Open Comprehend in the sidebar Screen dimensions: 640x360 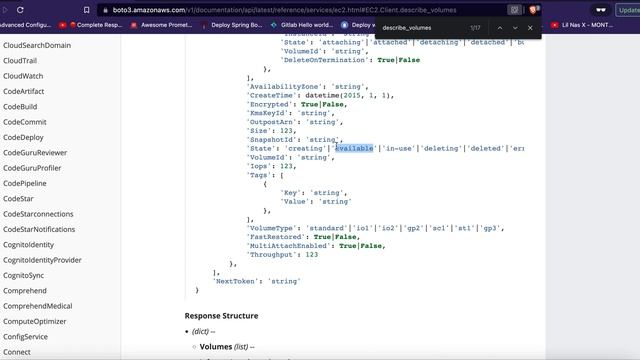click(x=24, y=291)
